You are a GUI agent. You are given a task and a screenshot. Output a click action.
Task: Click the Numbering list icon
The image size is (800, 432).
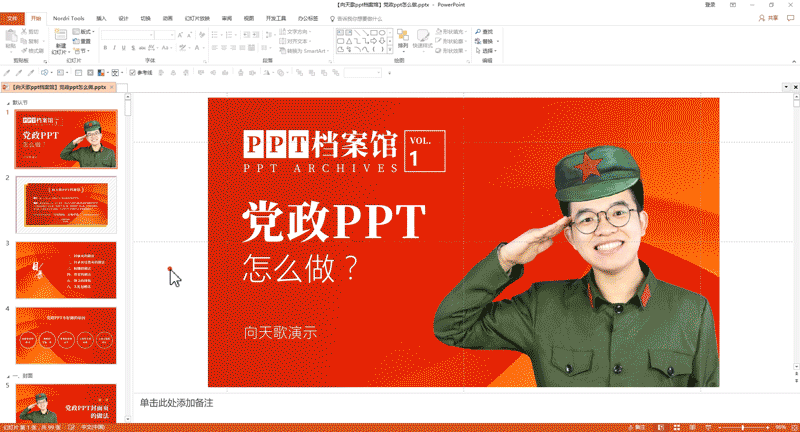231,35
